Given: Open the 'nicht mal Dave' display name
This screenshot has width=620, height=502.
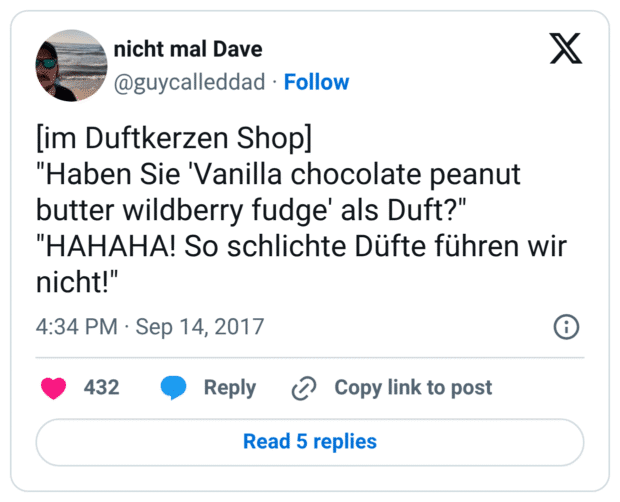Looking at the screenshot, I should tap(188, 50).
